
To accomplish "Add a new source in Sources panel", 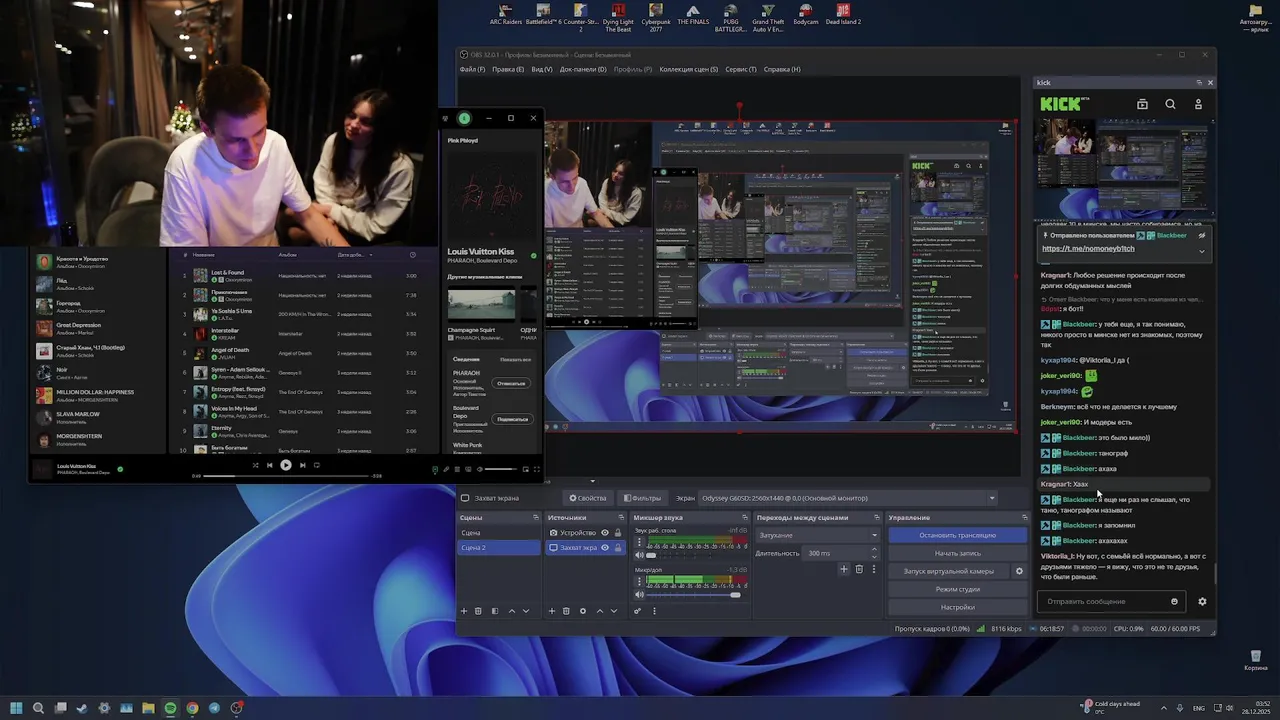I will pyautogui.click(x=551, y=611).
